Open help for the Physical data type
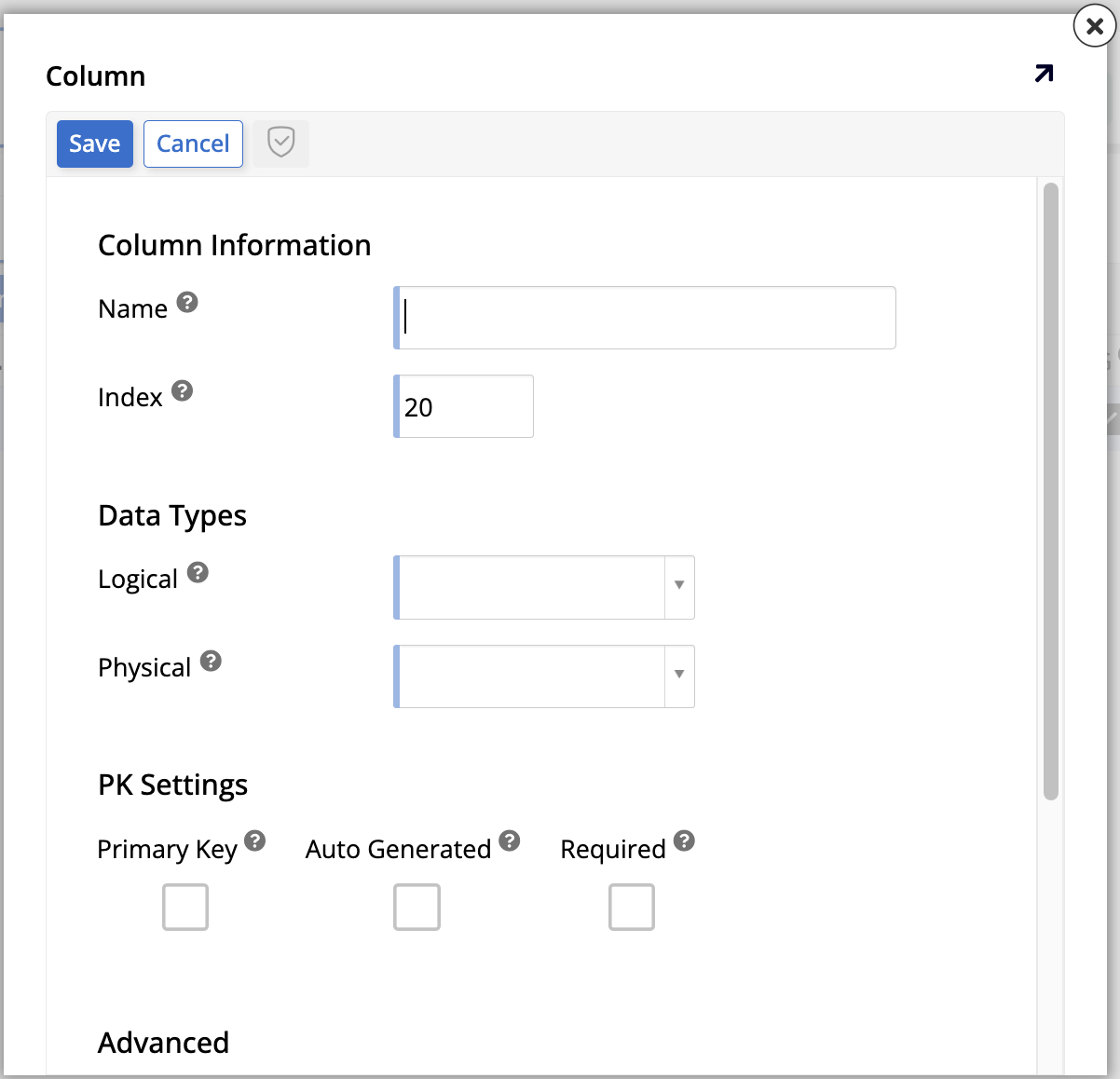Viewport: 1120px width, 1079px height. [211, 660]
